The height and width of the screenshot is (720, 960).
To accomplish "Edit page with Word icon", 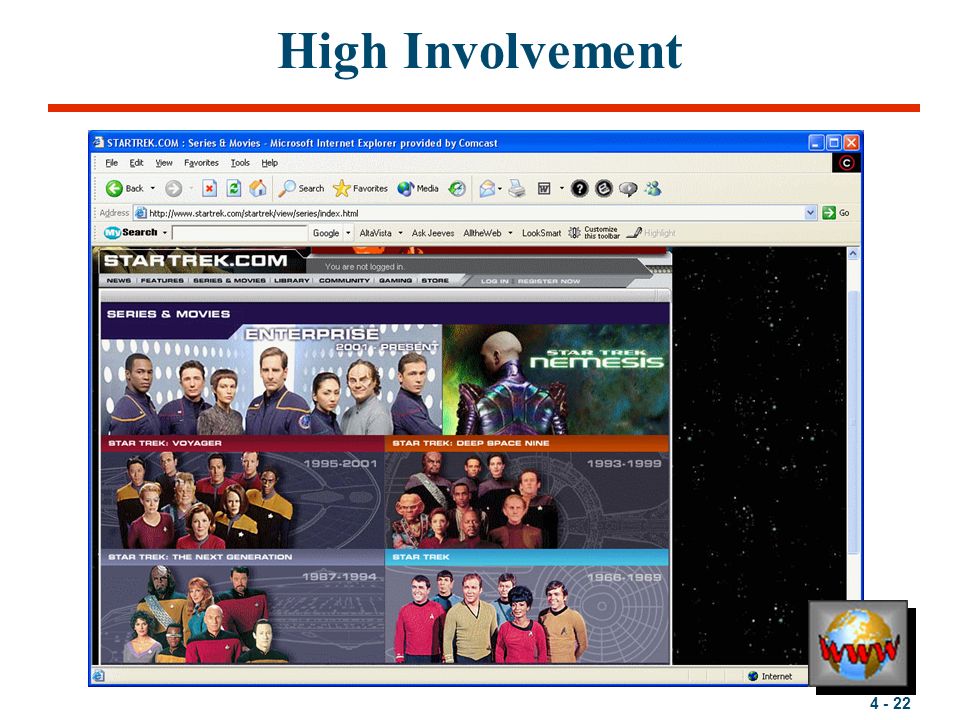I will coord(544,189).
